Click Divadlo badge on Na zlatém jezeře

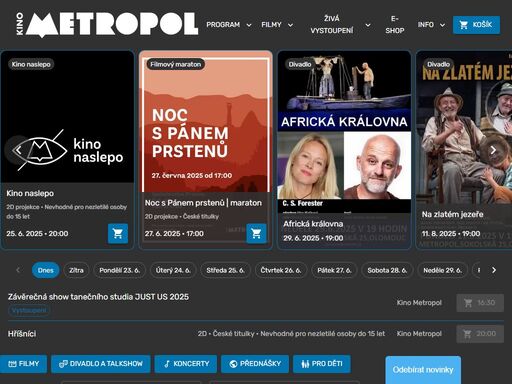tap(438, 64)
